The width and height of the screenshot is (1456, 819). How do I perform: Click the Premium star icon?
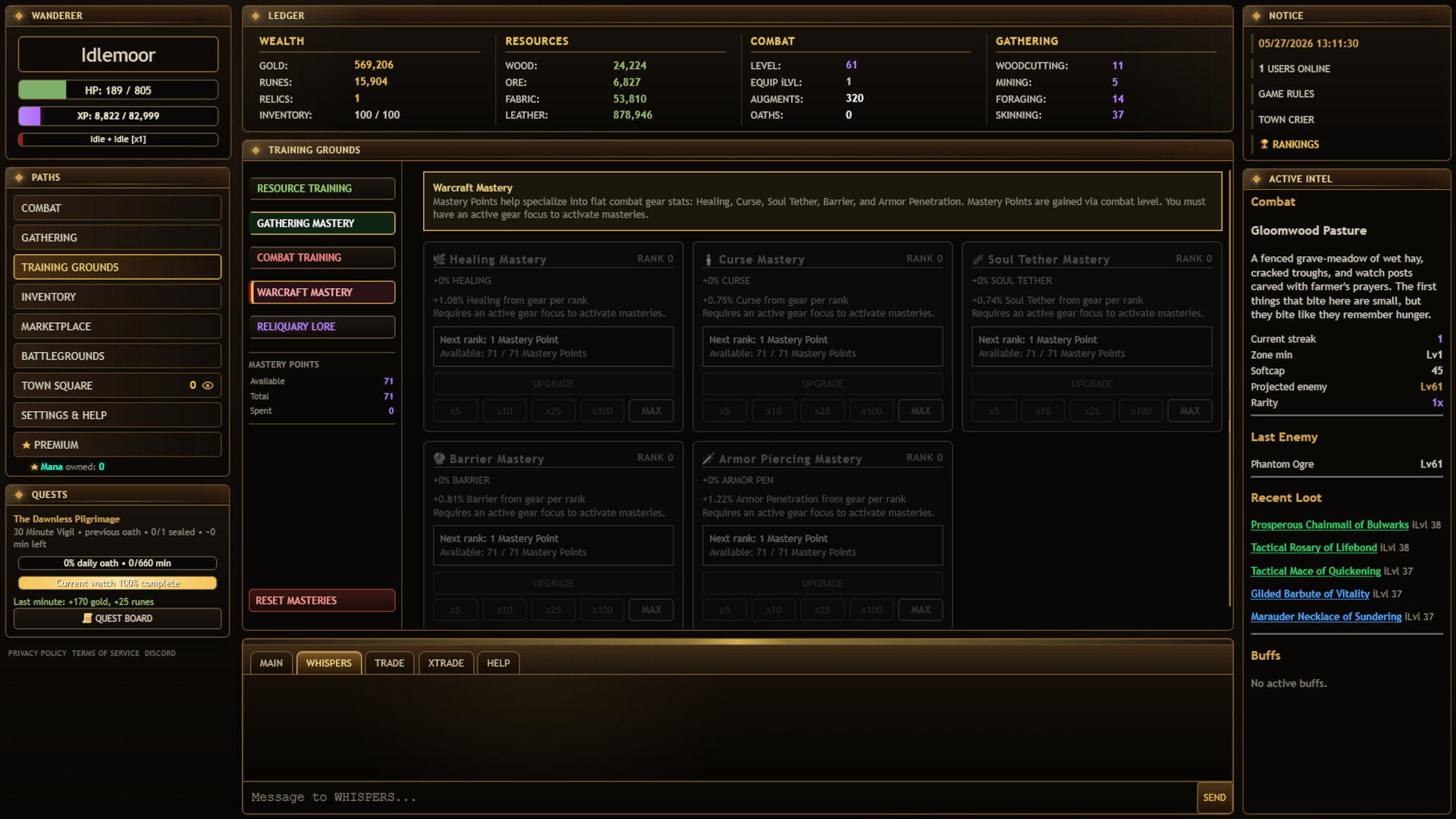click(27, 445)
